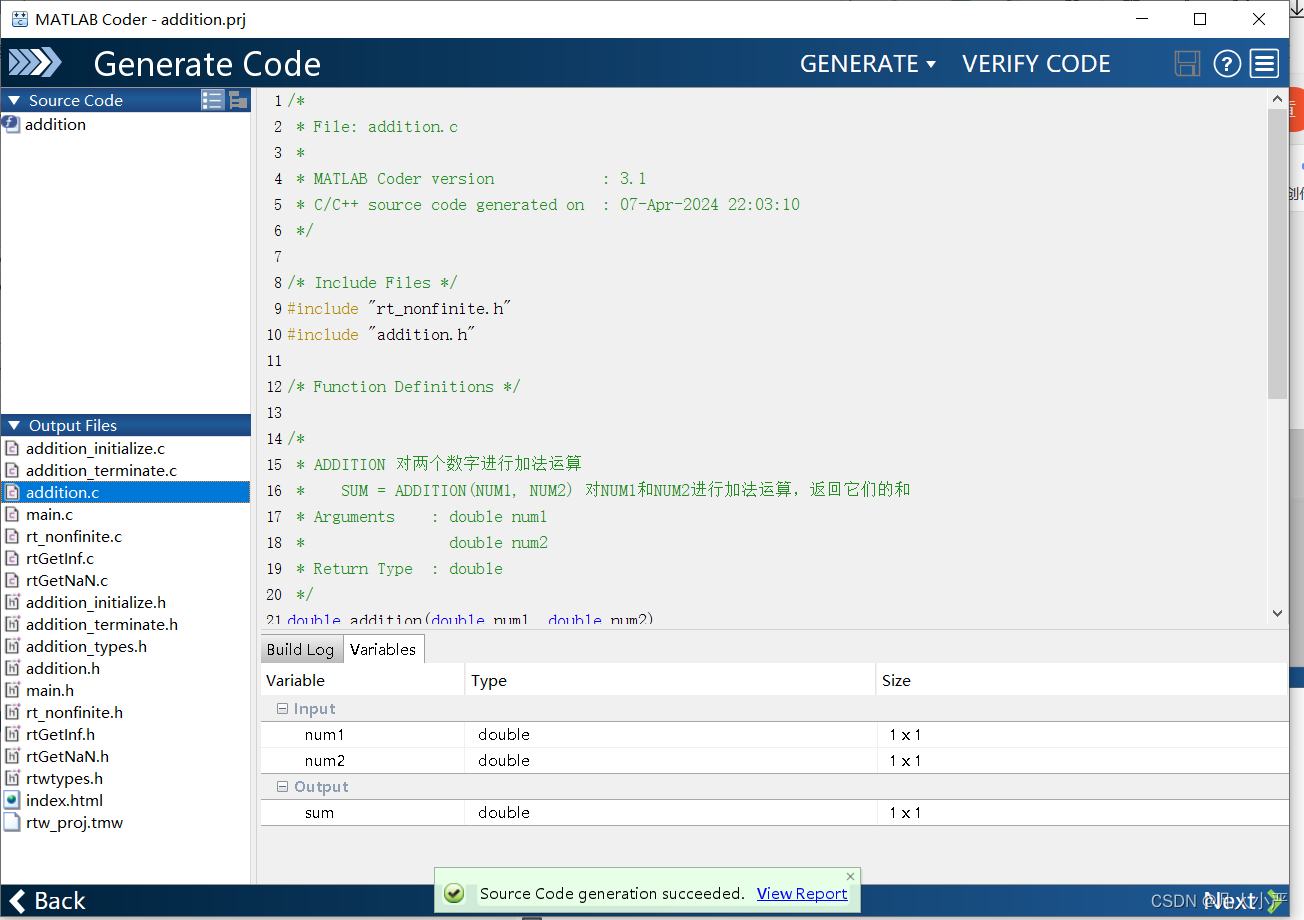Image resolution: width=1304 pixels, height=920 pixels.
Task: Select addition.c in Output Files
Action: point(125,492)
